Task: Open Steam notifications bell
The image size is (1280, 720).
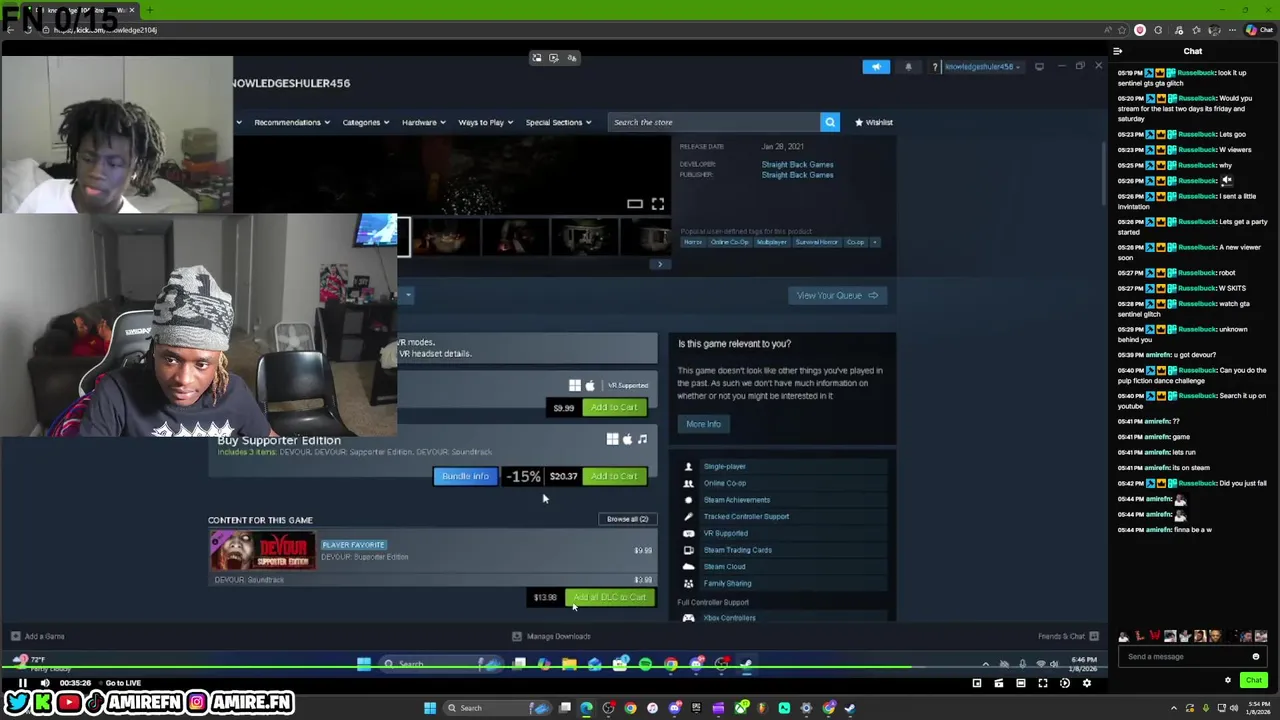Action: (908, 67)
